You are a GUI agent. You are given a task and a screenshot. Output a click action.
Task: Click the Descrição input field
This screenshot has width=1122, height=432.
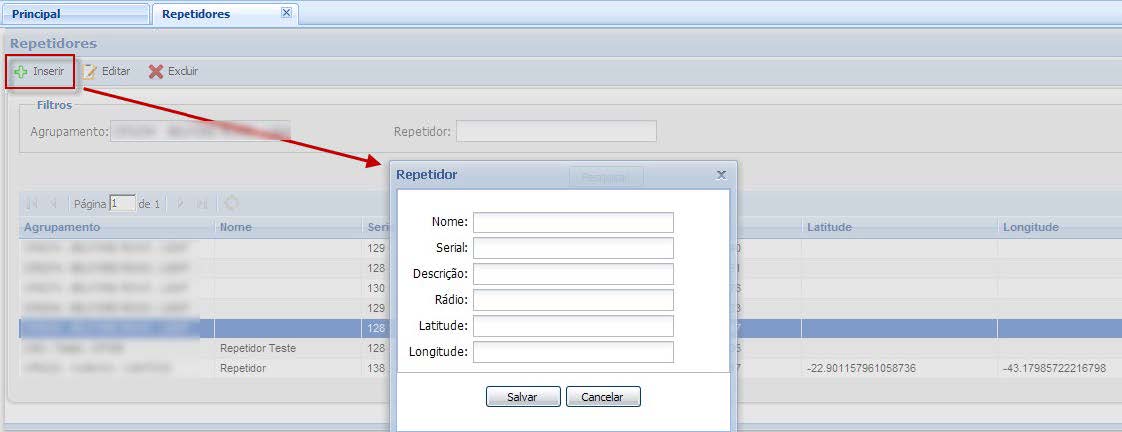point(573,274)
